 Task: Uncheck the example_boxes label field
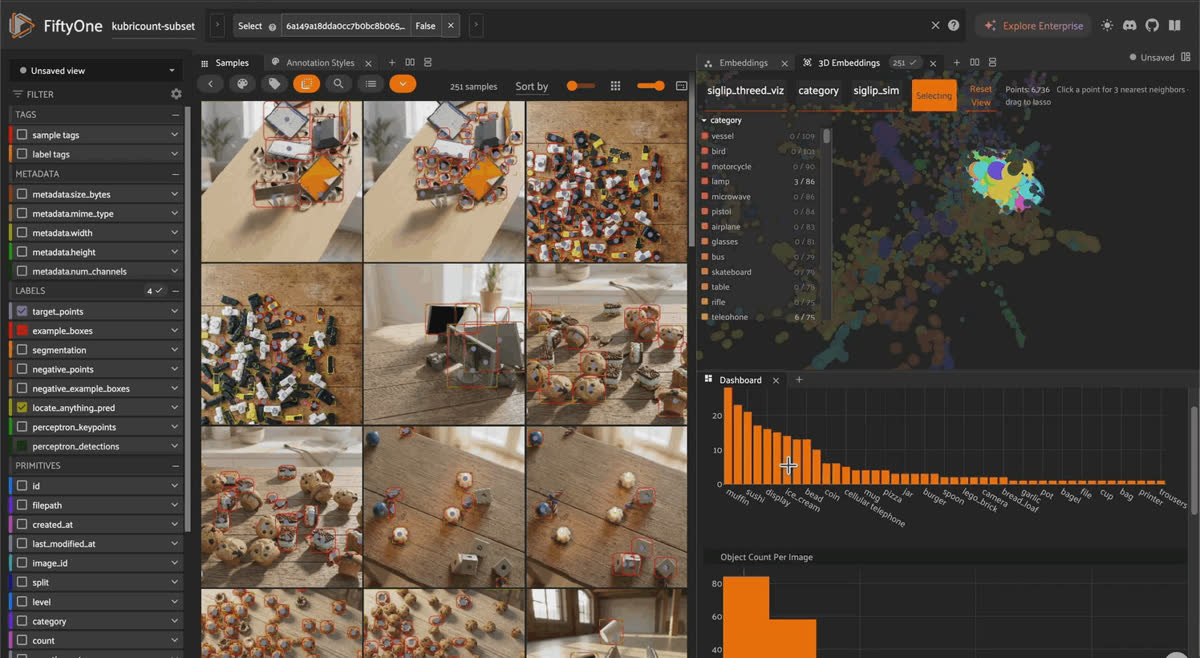point(22,330)
